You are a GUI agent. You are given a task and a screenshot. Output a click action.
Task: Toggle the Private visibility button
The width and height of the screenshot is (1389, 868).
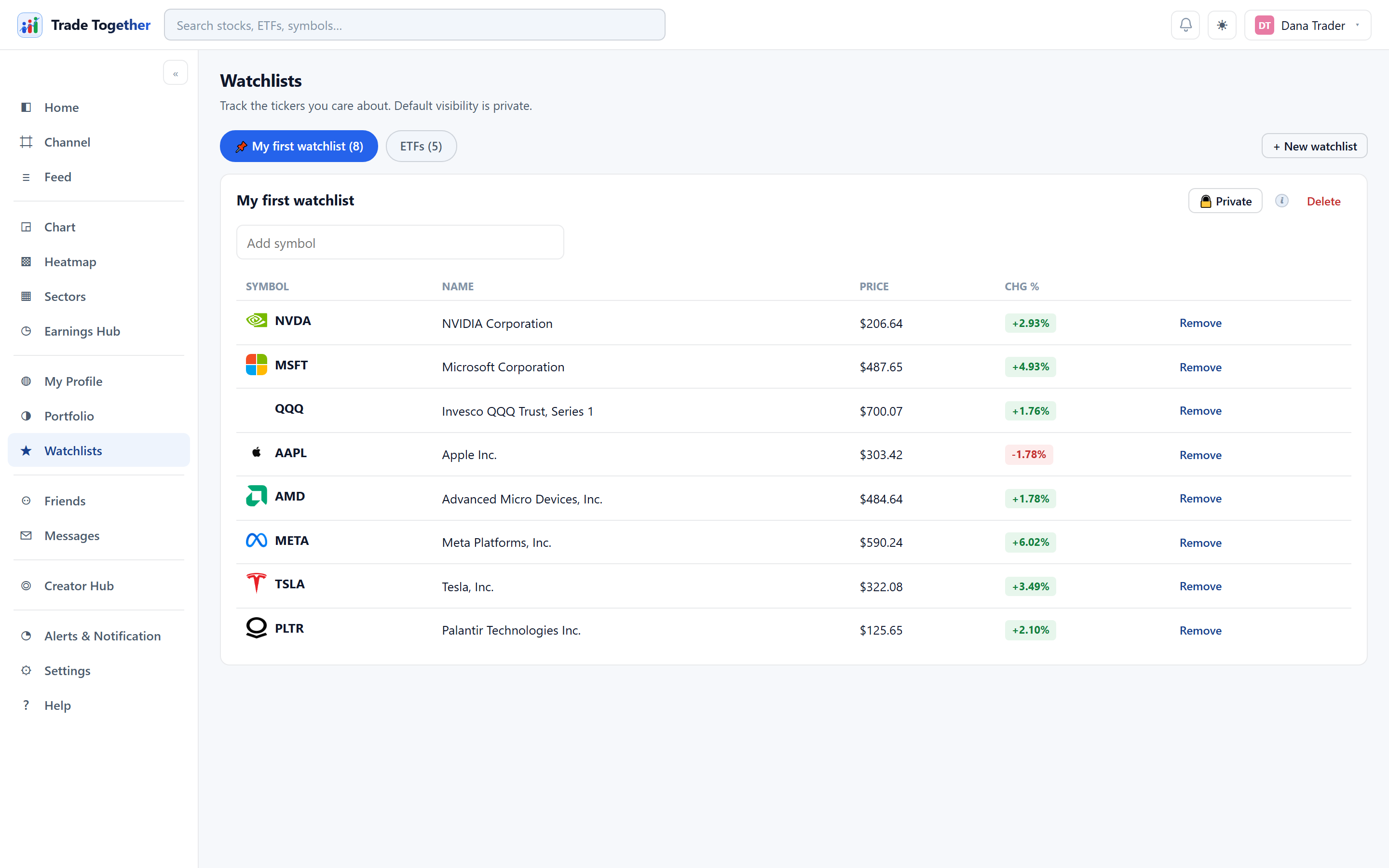pyautogui.click(x=1226, y=201)
